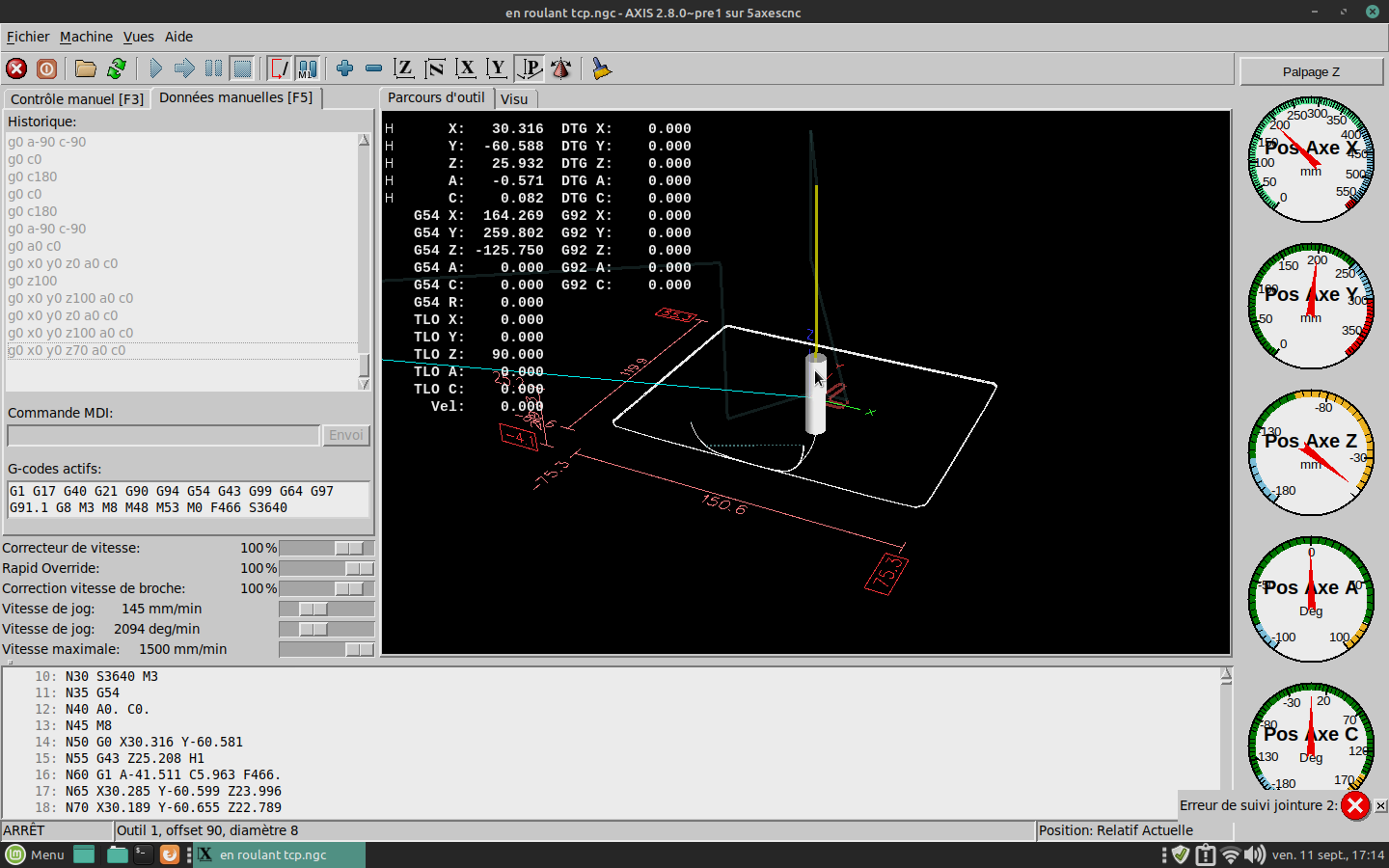This screenshot has width=1389, height=868.
Task: Show desktop from taskbar icon
Action: pyautogui.click(x=84, y=854)
